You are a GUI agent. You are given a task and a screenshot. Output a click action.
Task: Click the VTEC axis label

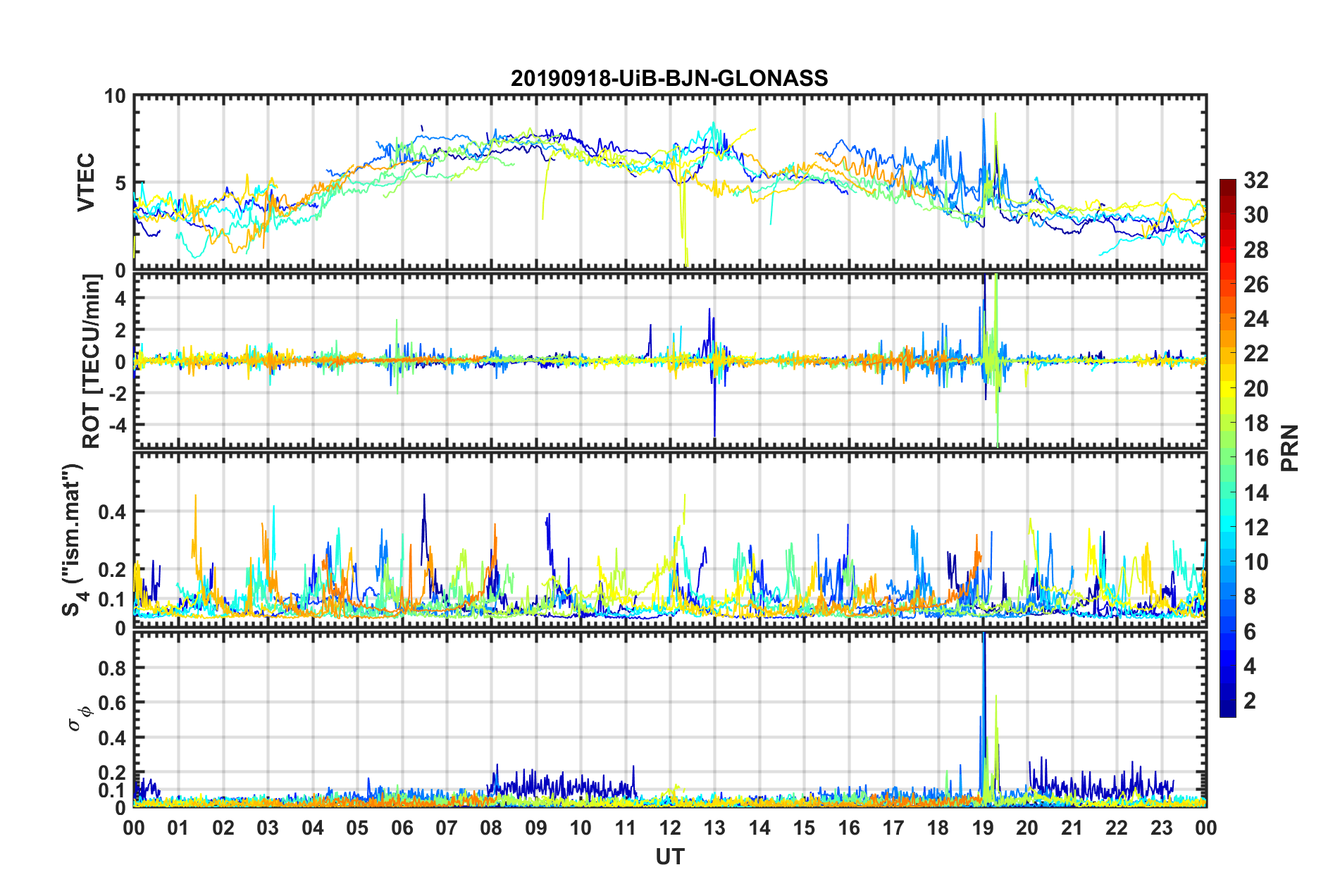click(86, 183)
